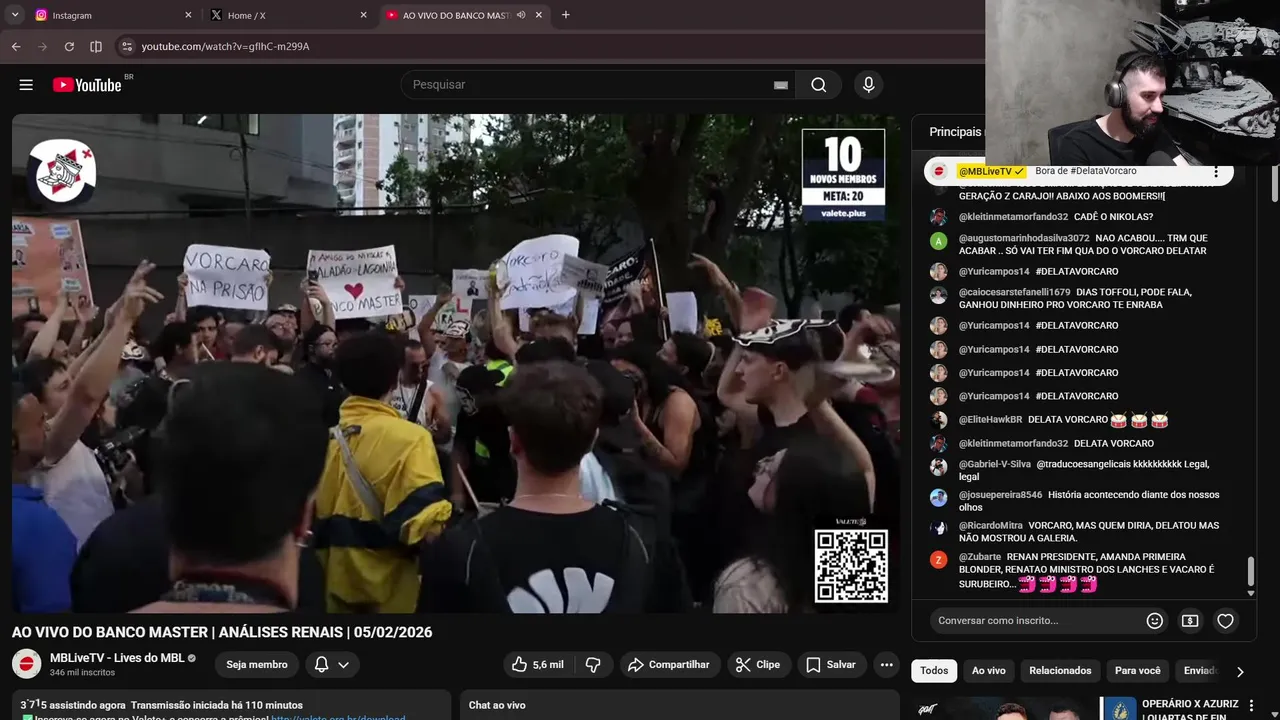1280x720 pixels.
Task: Click @caiocesarstefanelli1679 chat username
Action: click(1014, 292)
